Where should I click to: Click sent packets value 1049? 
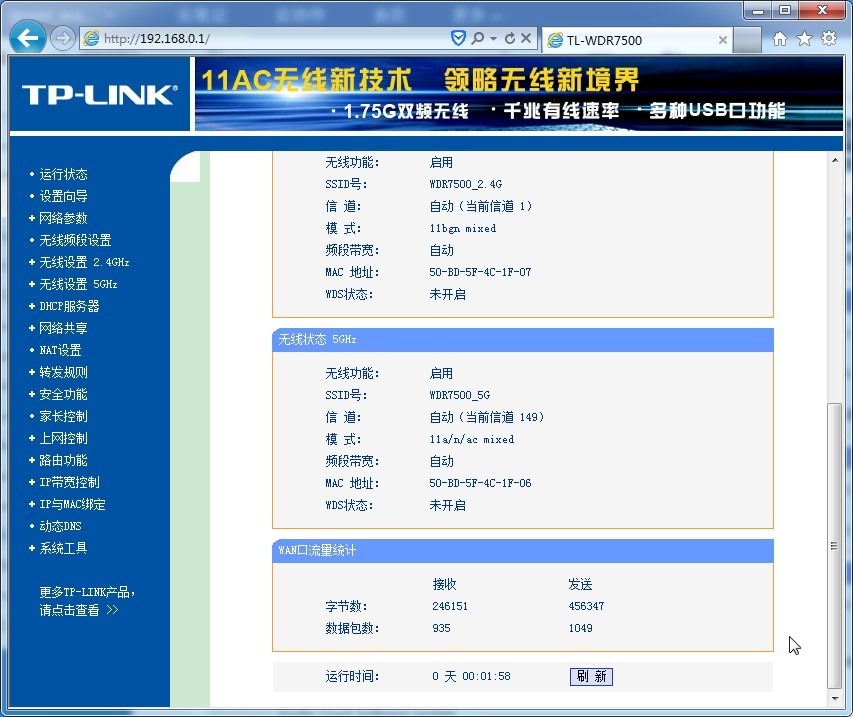[580, 628]
